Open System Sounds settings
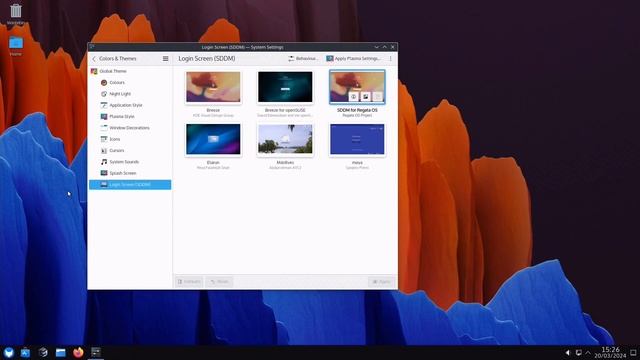 click(x=130, y=162)
